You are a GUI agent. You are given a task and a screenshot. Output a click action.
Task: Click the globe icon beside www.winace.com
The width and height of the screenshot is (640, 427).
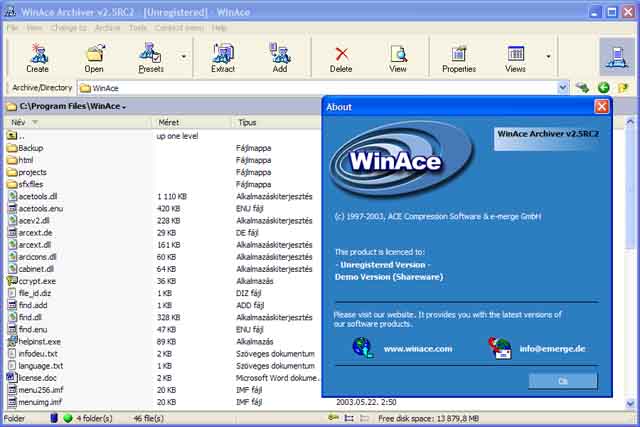pos(362,348)
